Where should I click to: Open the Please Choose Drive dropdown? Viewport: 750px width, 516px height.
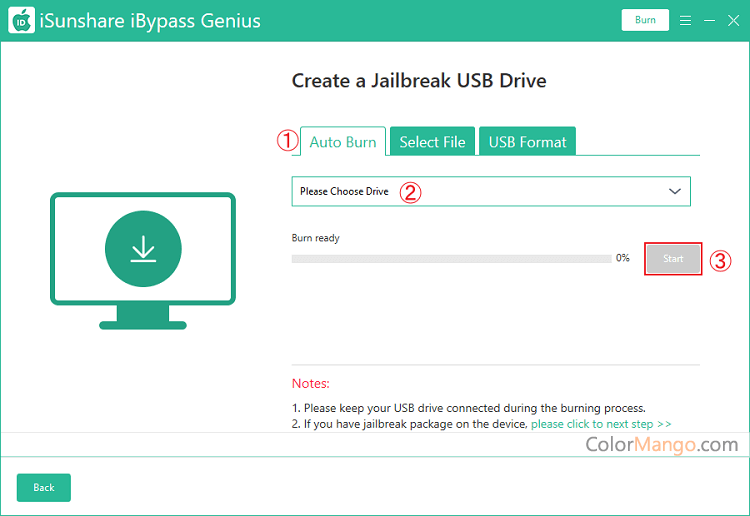pyautogui.click(x=491, y=191)
